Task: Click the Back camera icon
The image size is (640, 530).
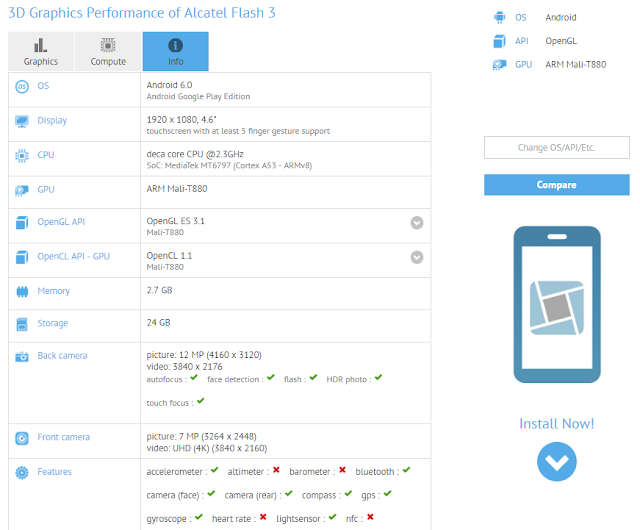Action: point(22,357)
